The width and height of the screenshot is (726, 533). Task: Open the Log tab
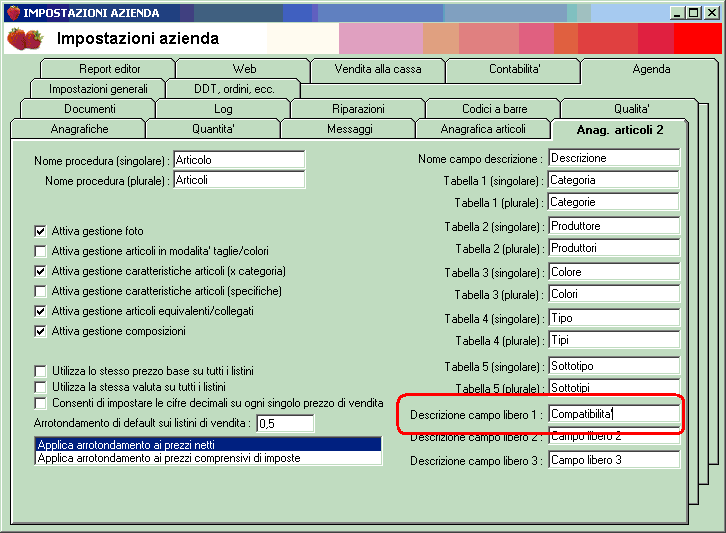click(x=223, y=109)
